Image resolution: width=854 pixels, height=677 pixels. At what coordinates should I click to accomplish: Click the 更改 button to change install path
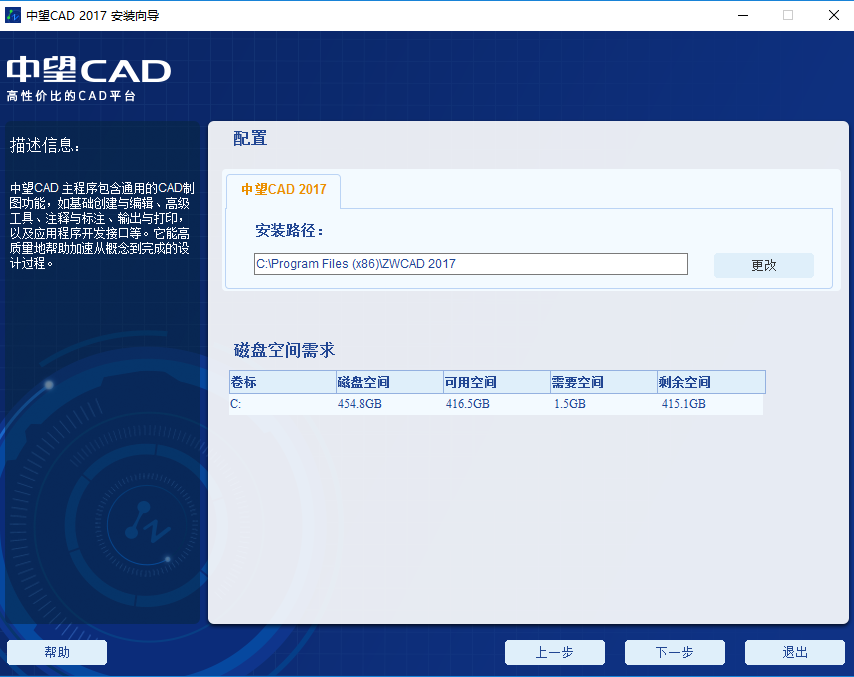pyautogui.click(x=763, y=265)
